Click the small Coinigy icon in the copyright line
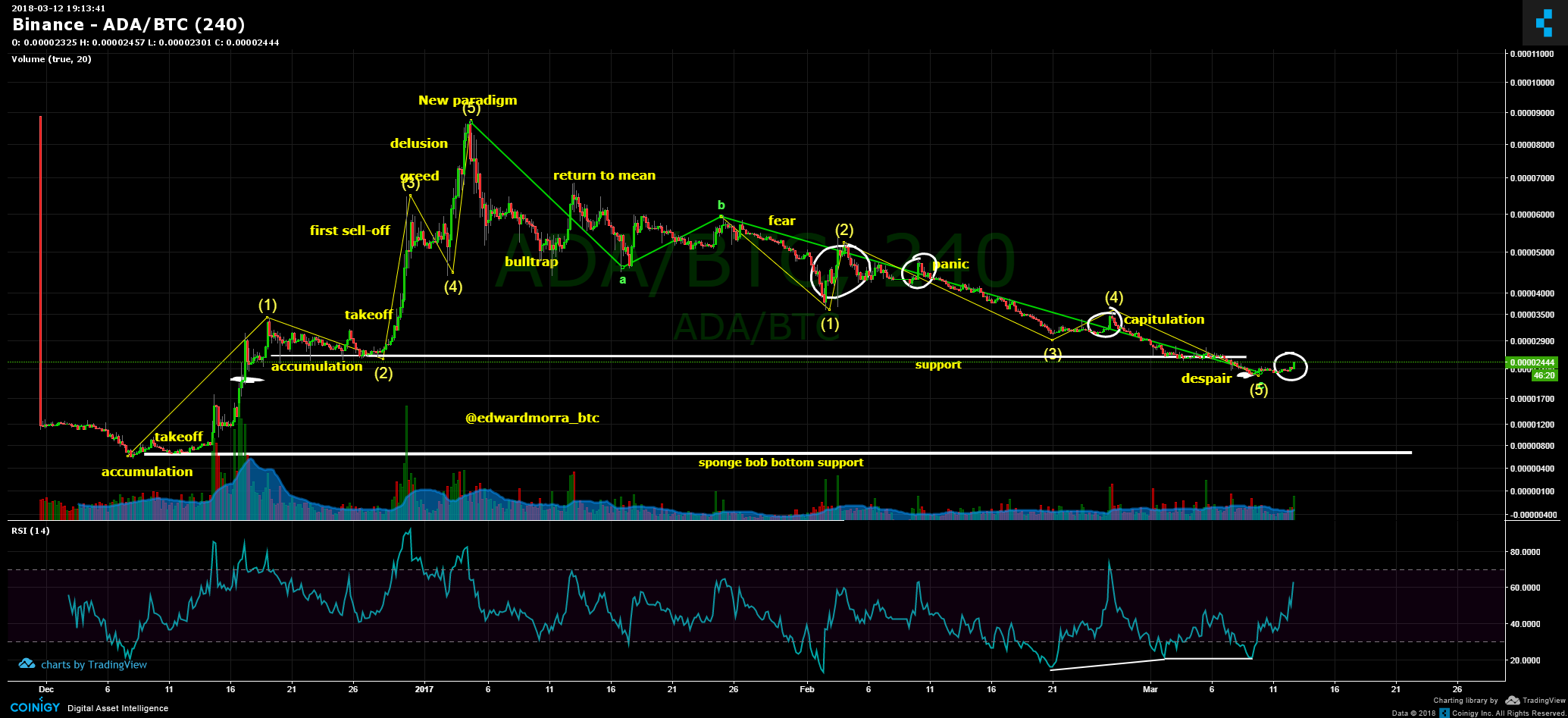 (1444, 713)
